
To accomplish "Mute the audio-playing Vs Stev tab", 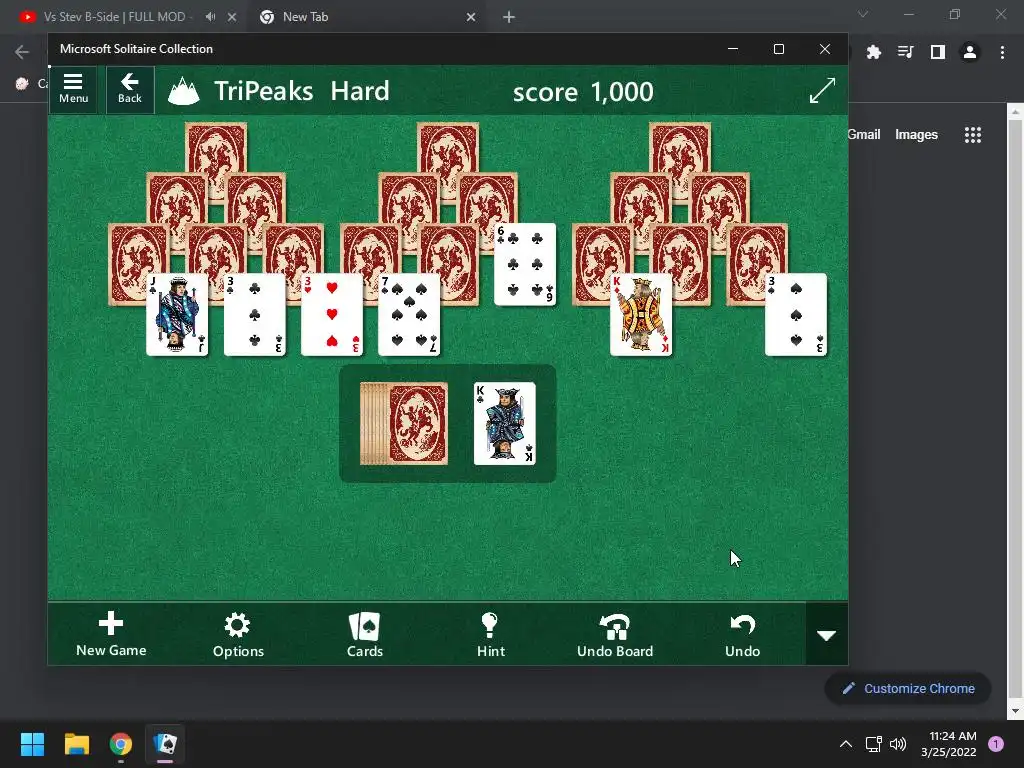I will tap(210, 17).
